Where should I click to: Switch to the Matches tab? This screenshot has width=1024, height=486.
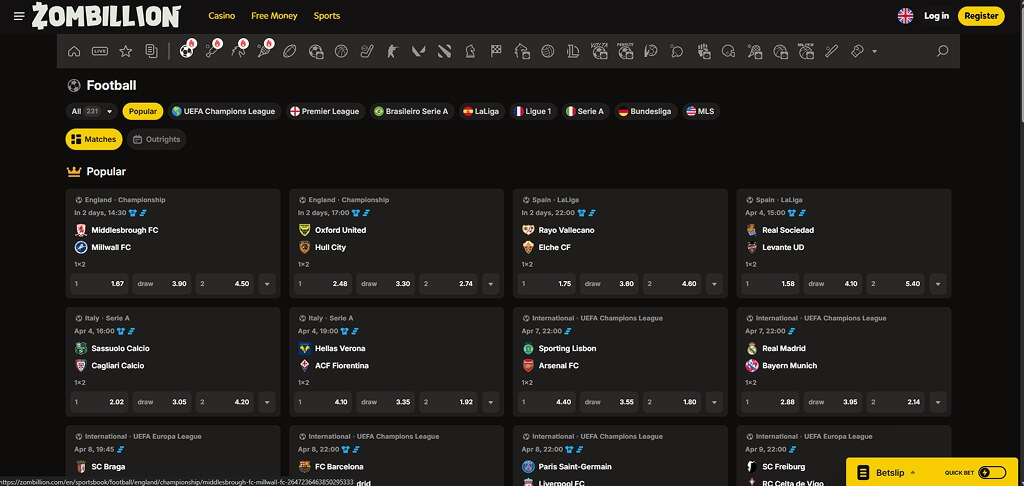pyautogui.click(x=94, y=139)
